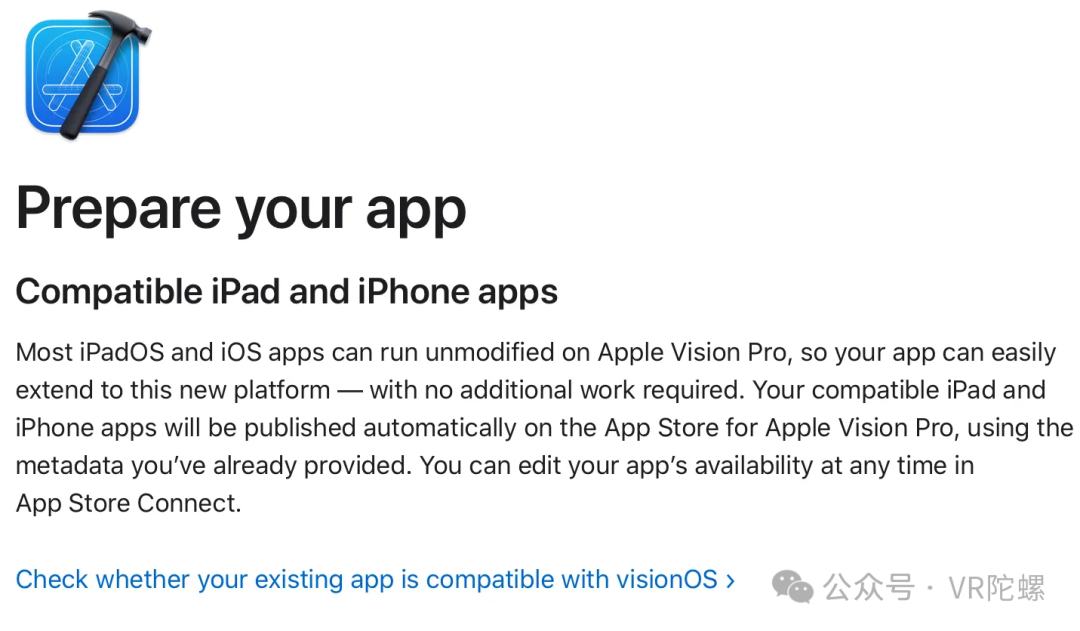Click the '公众号' watermark label

(x=869, y=588)
